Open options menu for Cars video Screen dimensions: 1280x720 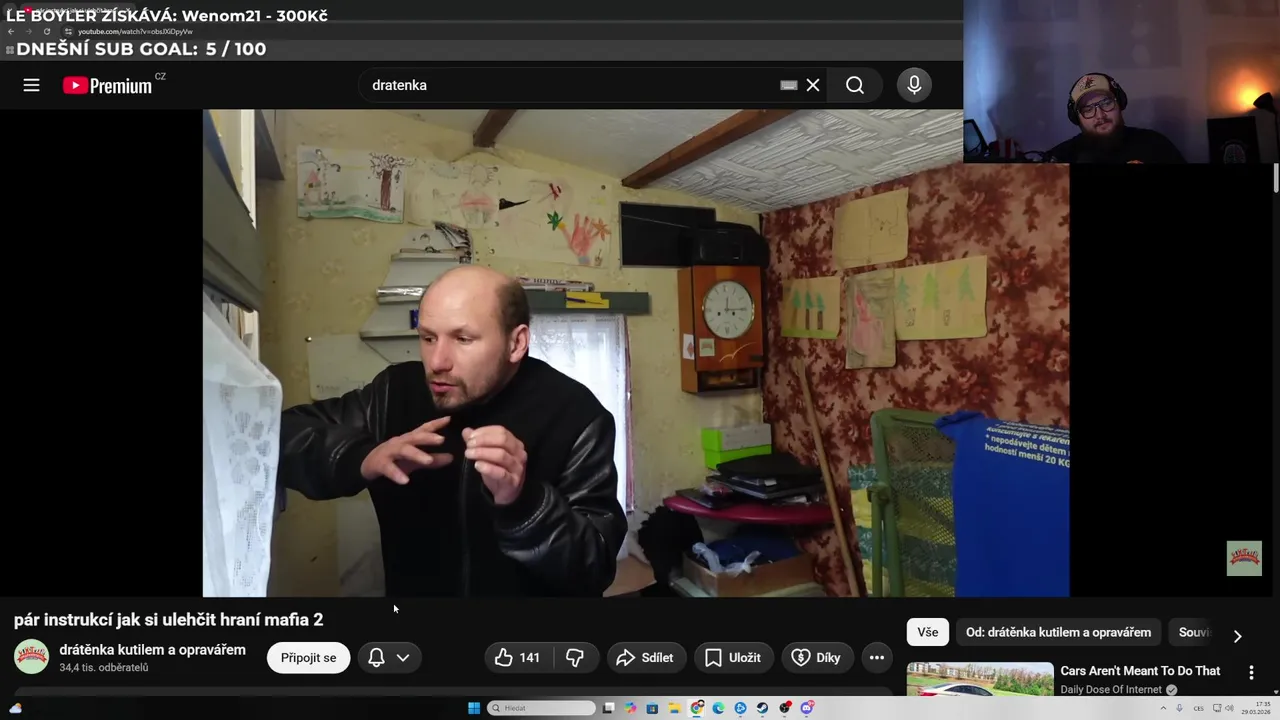(1251, 672)
